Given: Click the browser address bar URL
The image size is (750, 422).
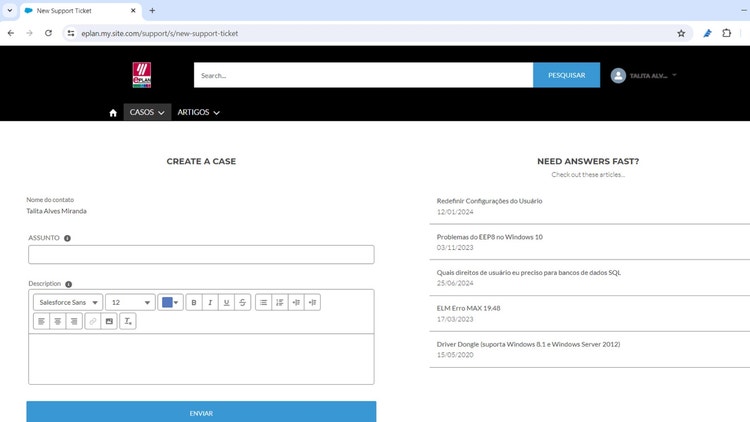Looking at the screenshot, I should (x=160, y=33).
